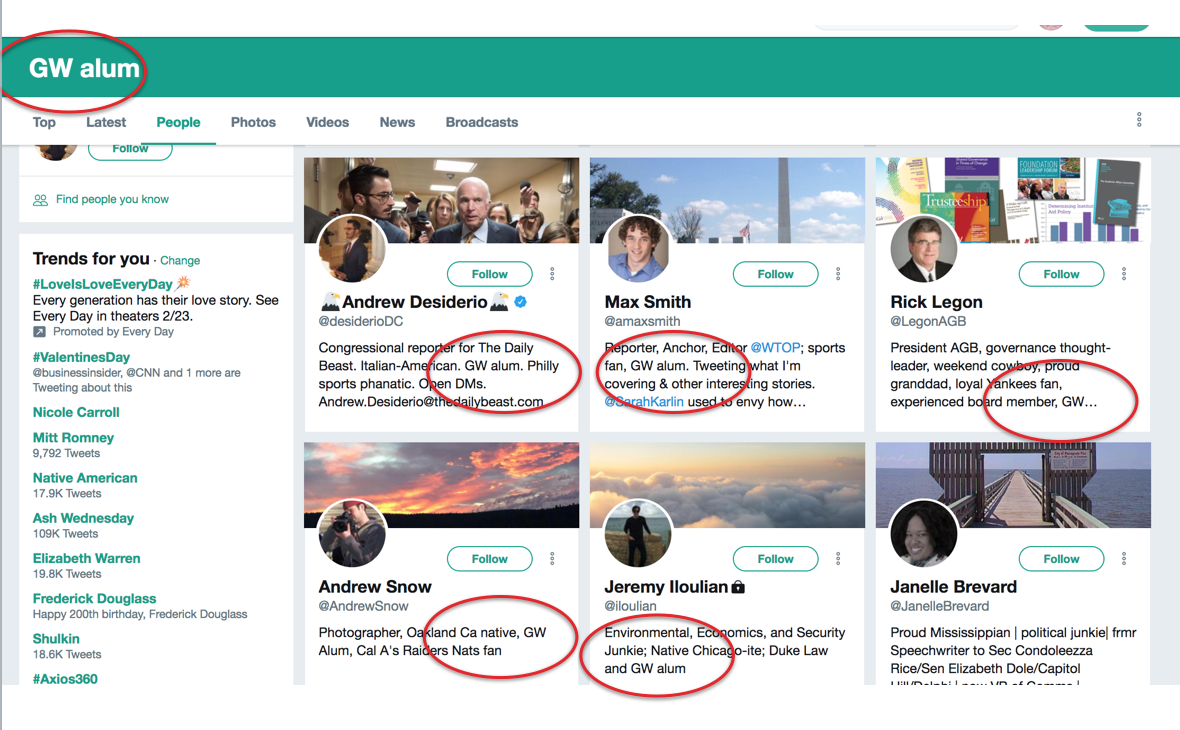Open the @amaxsmith handle
This screenshot has height=730, width=1180.
[x=642, y=321]
